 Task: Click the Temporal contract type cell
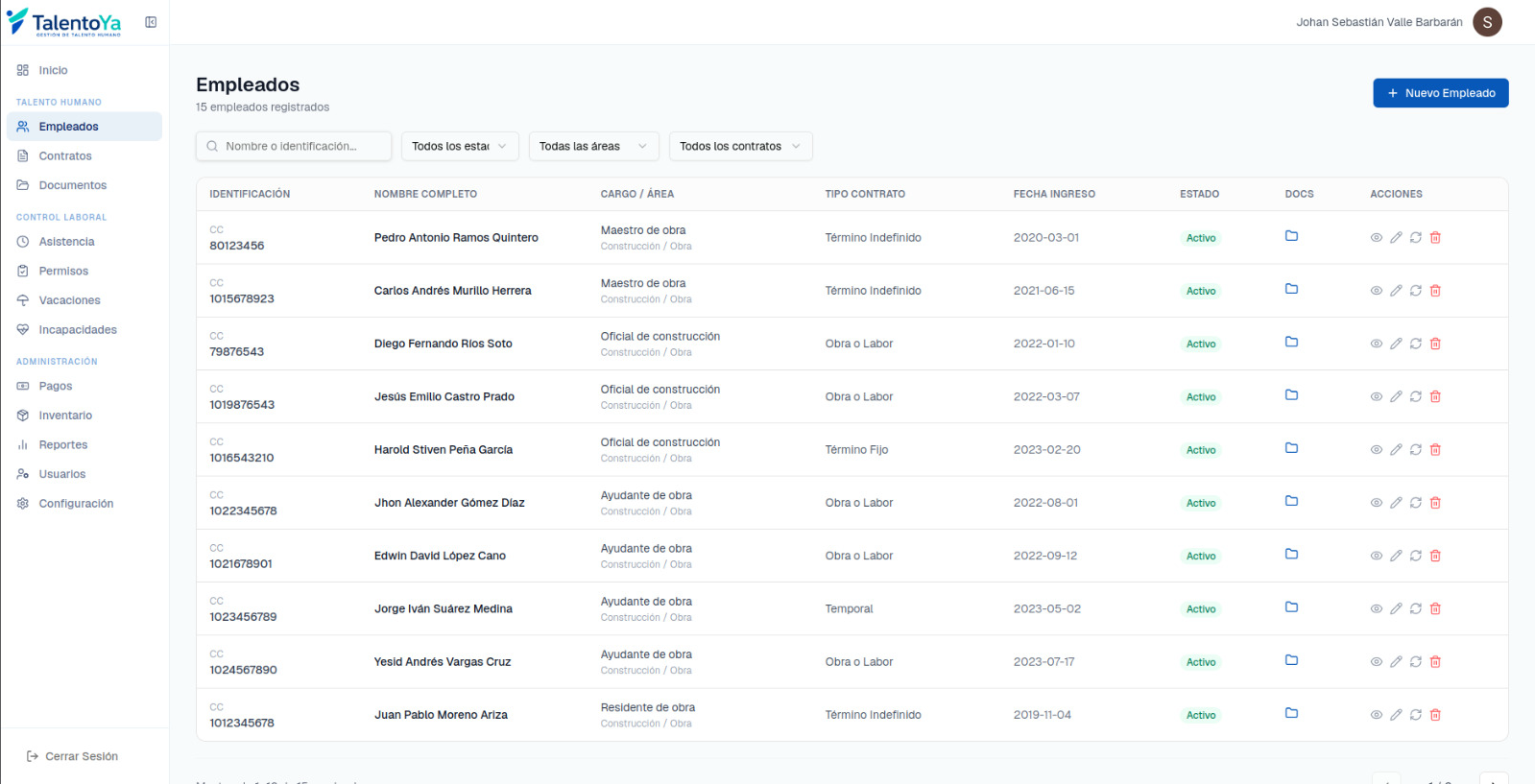849,608
